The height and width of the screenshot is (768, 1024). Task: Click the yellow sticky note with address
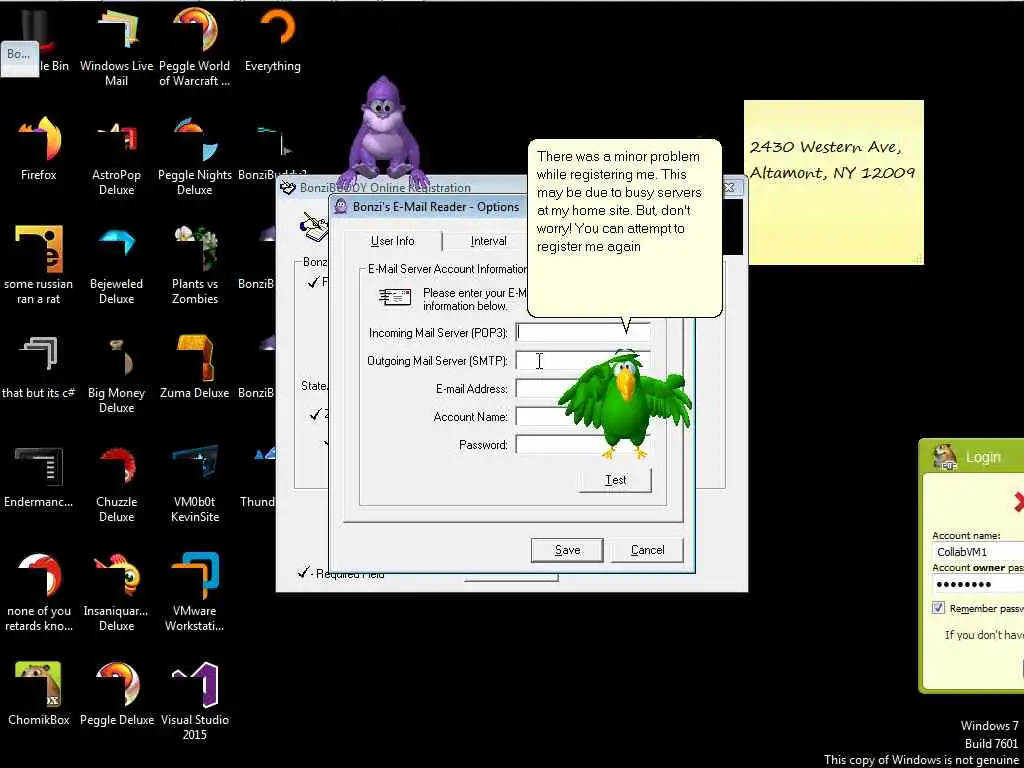(x=834, y=182)
